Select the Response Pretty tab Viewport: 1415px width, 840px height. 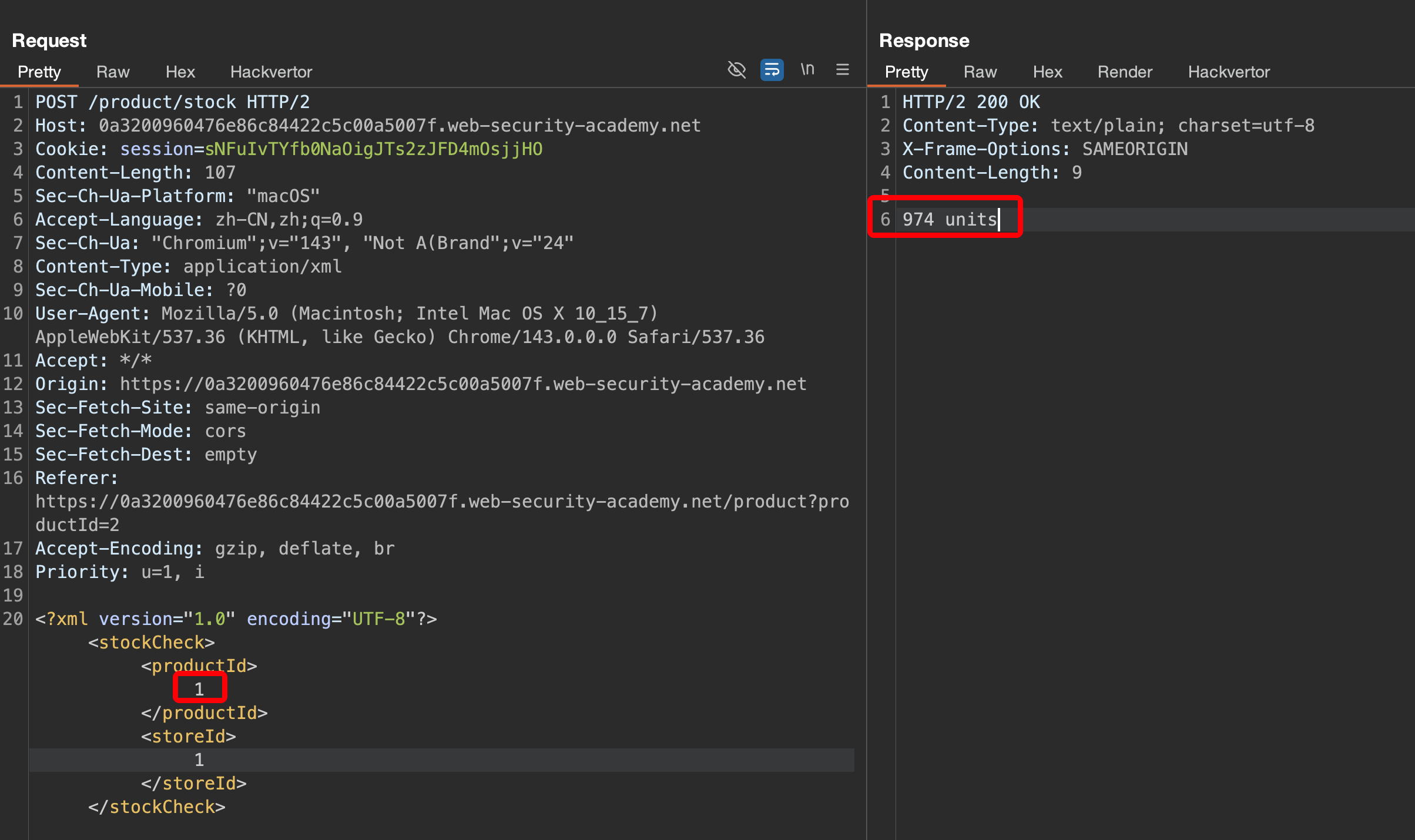[x=906, y=72]
